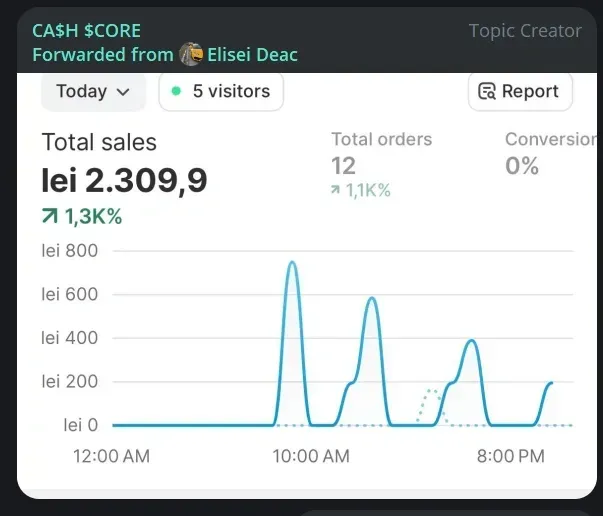
Task: Open the Today date range dropdown
Action: [x=93, y=91]
